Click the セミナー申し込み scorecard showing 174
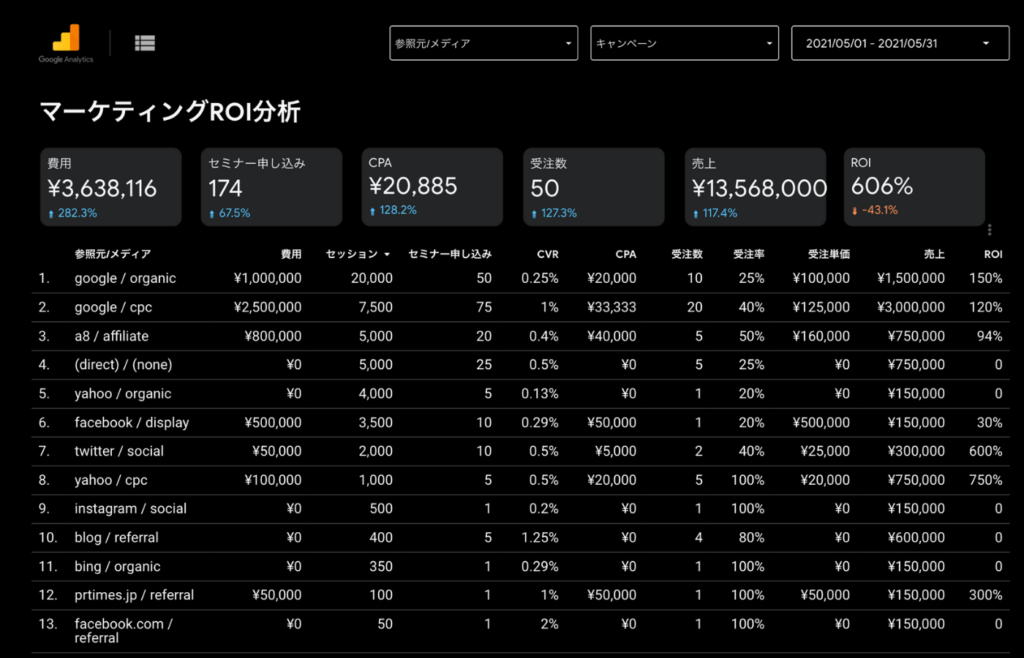This screenshot has height=658, width=1024. [x=271, y=187]
